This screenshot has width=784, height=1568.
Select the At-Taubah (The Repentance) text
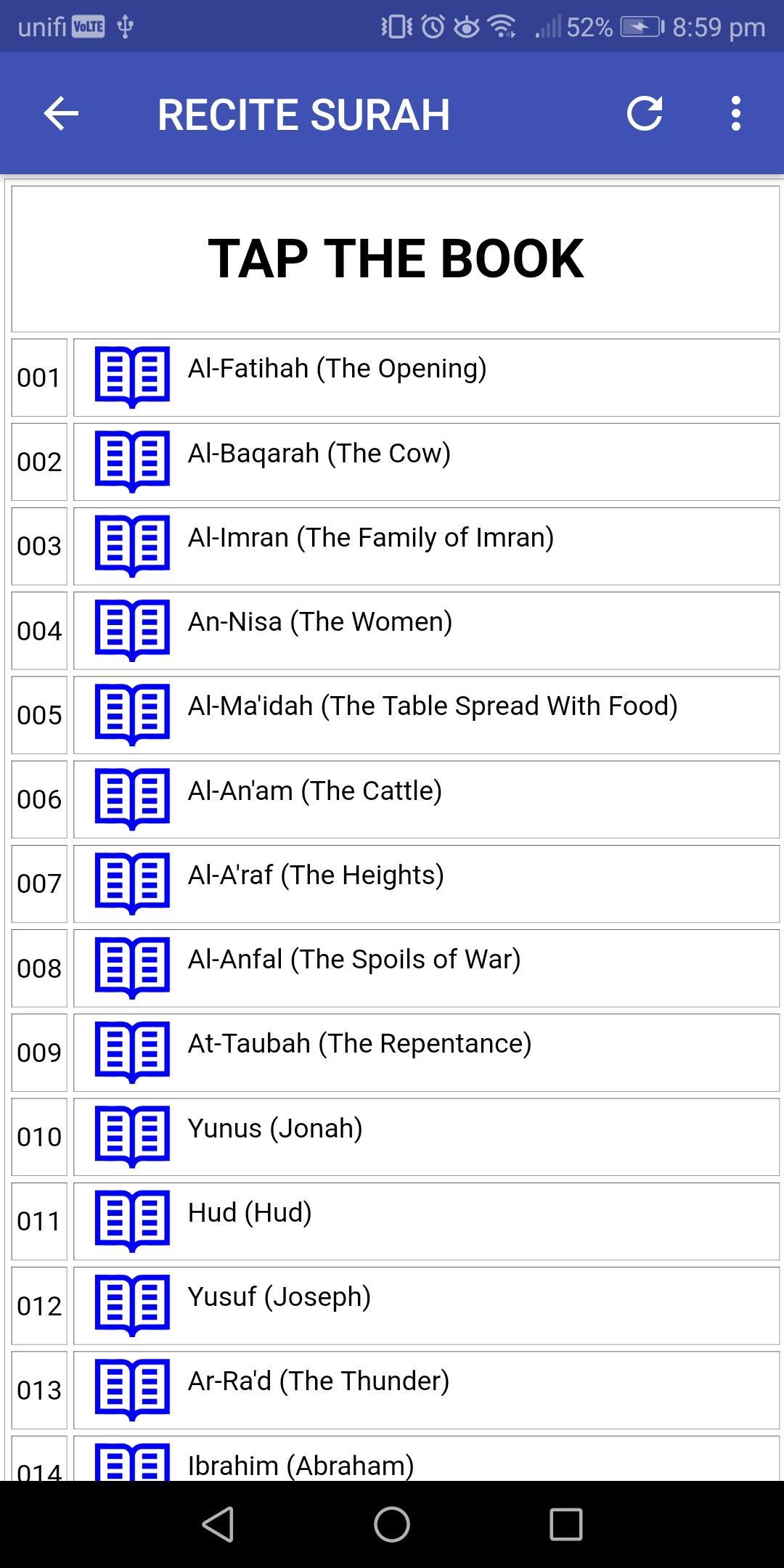point(359,1043)
